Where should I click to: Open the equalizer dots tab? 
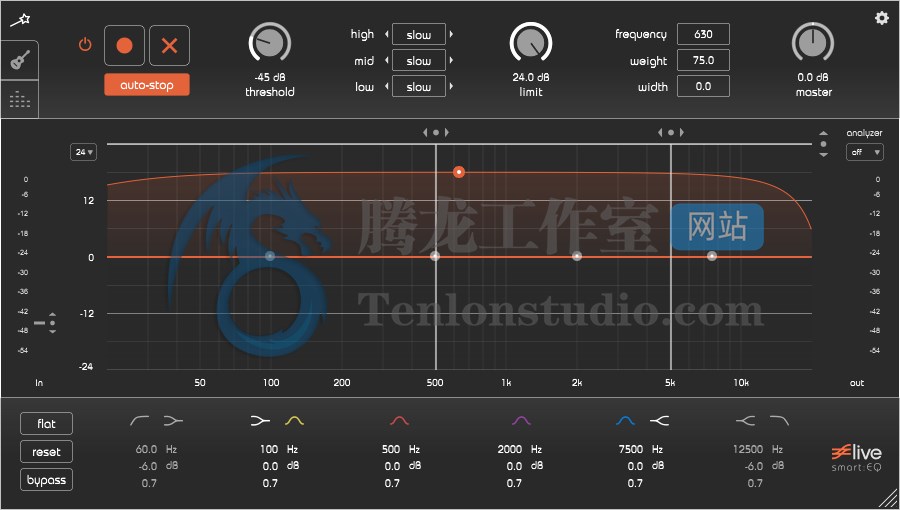[x=20, y=99]
